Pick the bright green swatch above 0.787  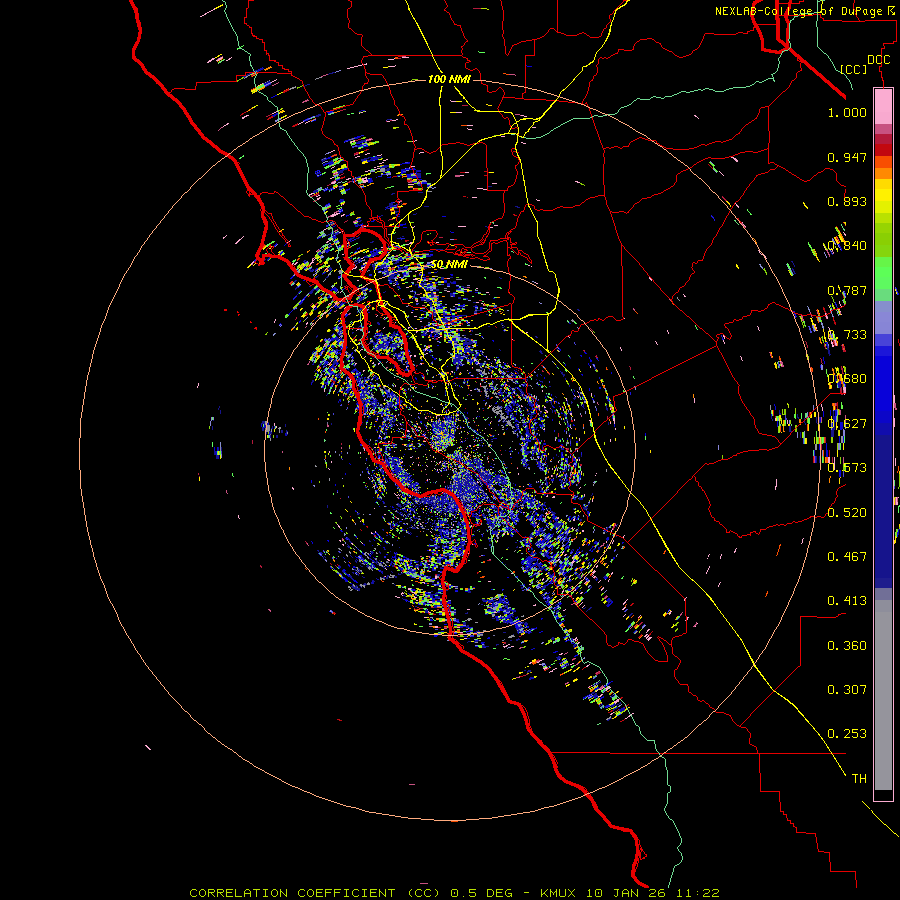pyautogui.click(x=883, y=273)
